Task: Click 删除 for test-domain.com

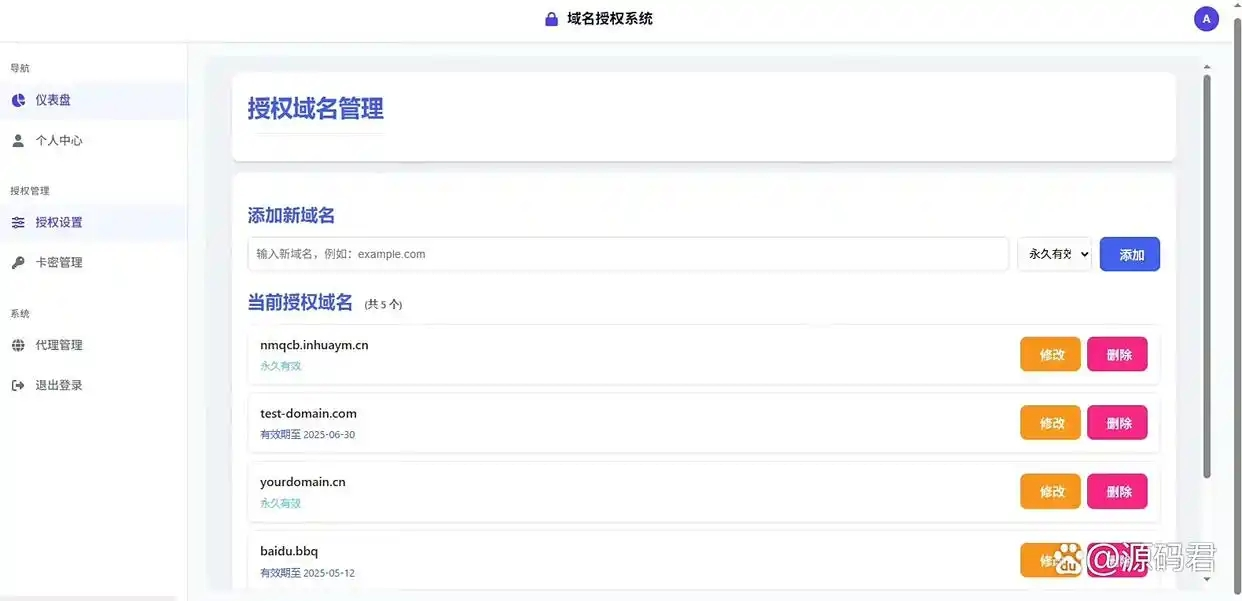Action: (1117, 422)
